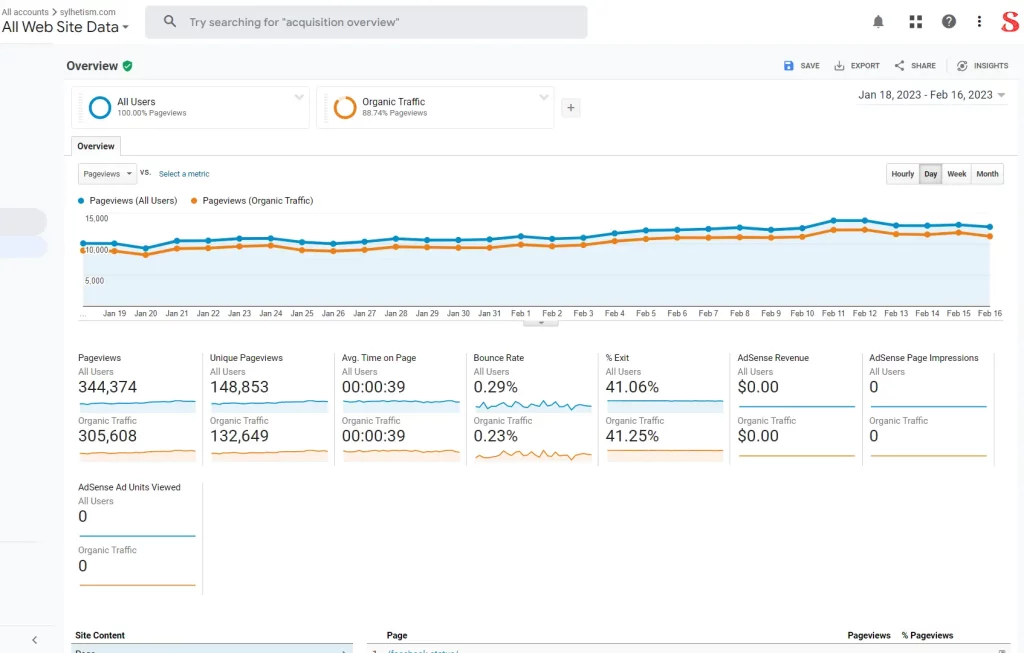Switch the chart to Month
The image size is (1024, 653).
click(987, 174)
